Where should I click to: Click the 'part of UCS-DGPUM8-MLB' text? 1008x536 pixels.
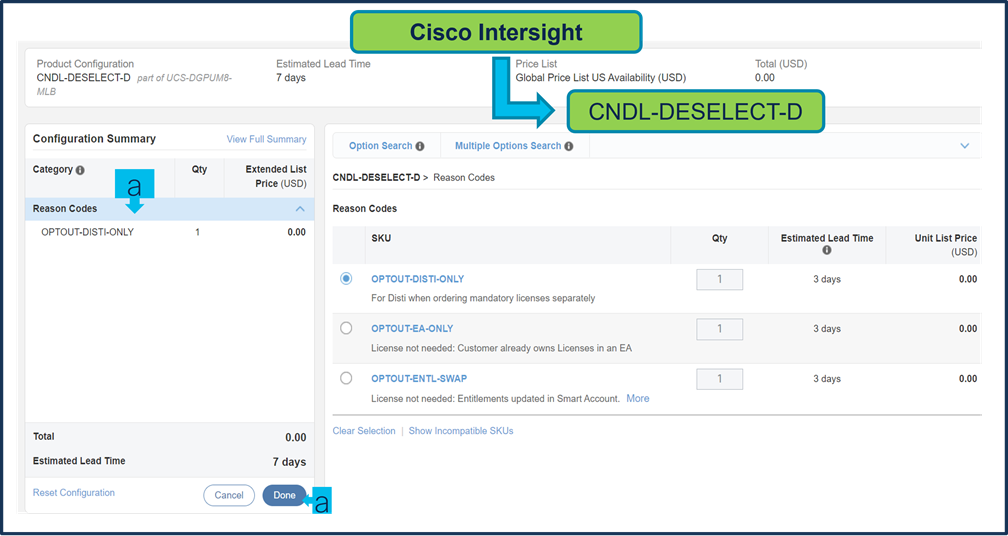click(134, 85)
